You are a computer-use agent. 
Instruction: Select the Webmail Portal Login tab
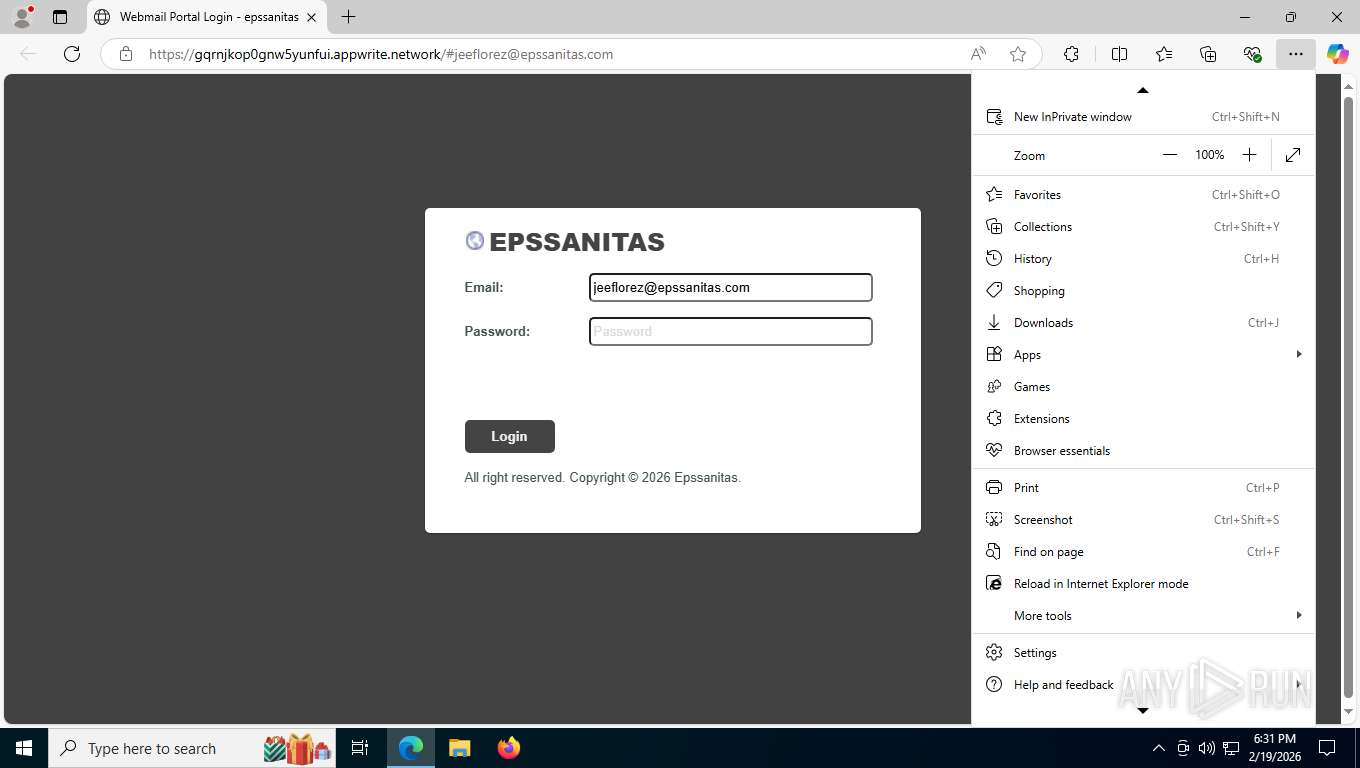point(207,17)
